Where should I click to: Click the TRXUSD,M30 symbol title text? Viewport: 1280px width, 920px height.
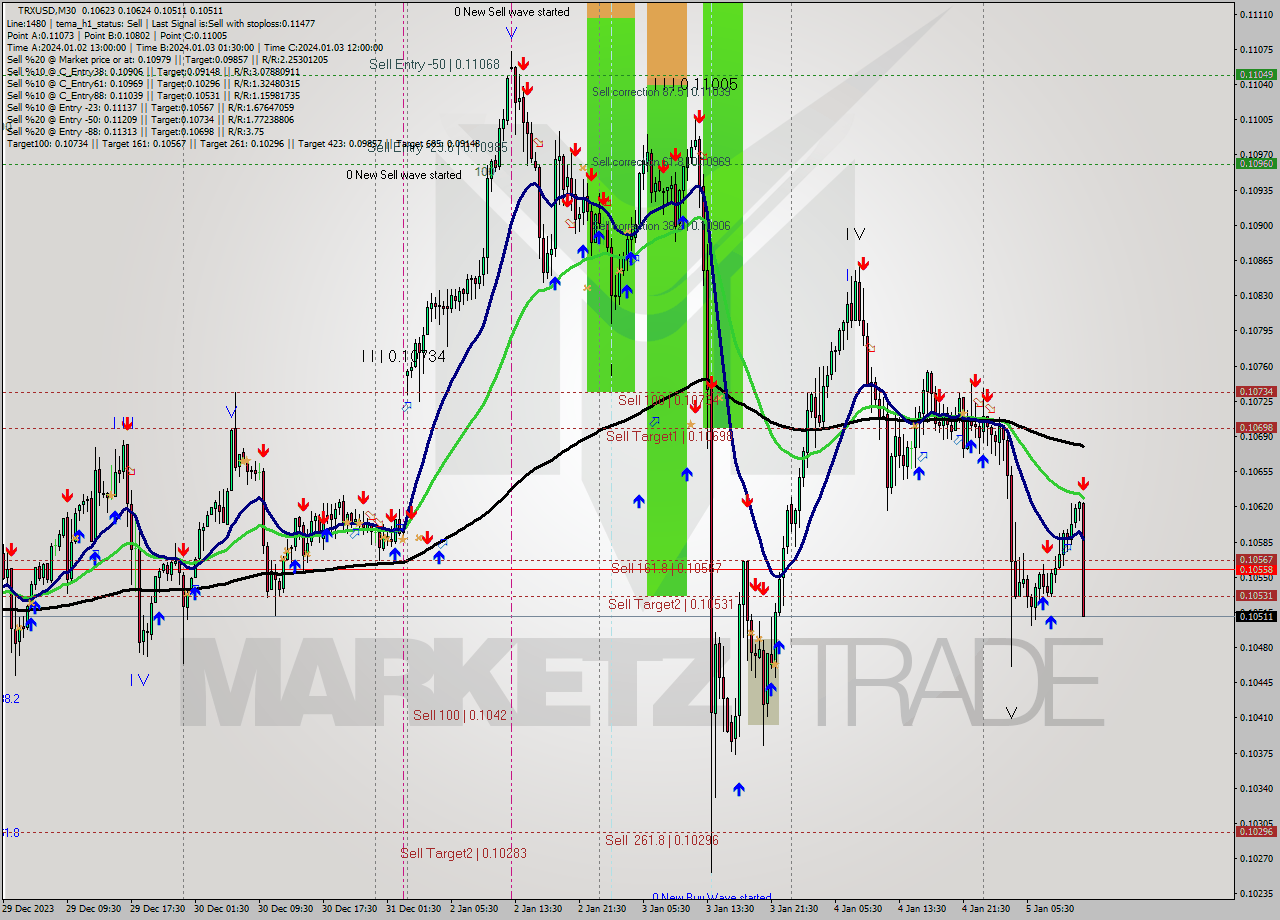click(x=47, y=10)
